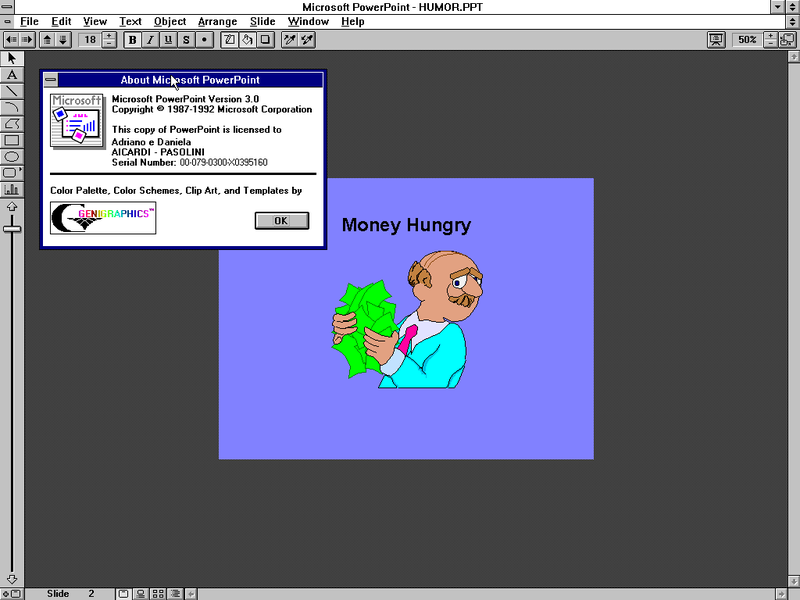This screenshot has height=600, width=800.
Task: Click the Move Up toolbar button
Action: pyautogui.click(x=47, y=39)
